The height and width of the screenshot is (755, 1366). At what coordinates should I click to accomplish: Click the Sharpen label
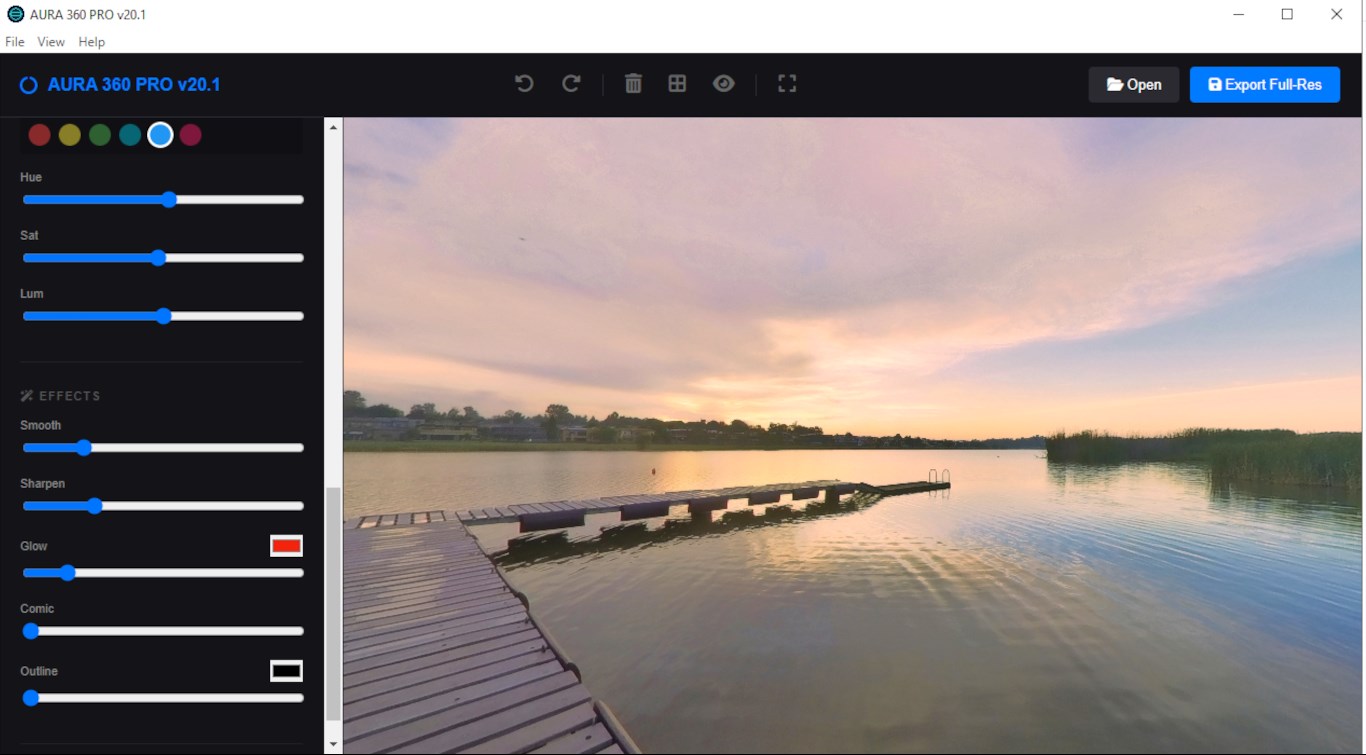[x=43, y=483]
